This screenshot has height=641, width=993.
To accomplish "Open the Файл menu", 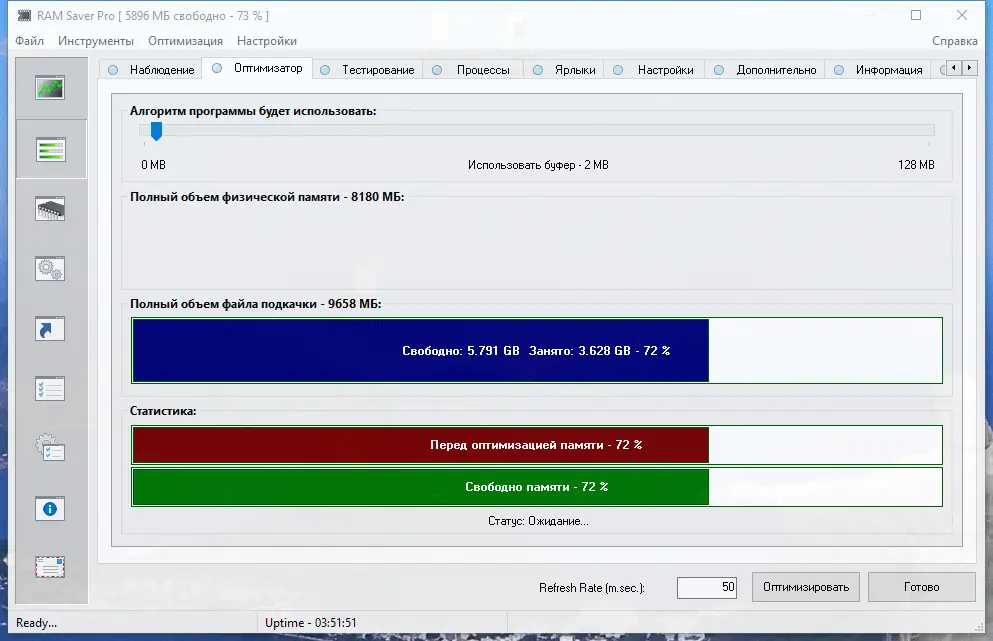I will tap(29, 41).
